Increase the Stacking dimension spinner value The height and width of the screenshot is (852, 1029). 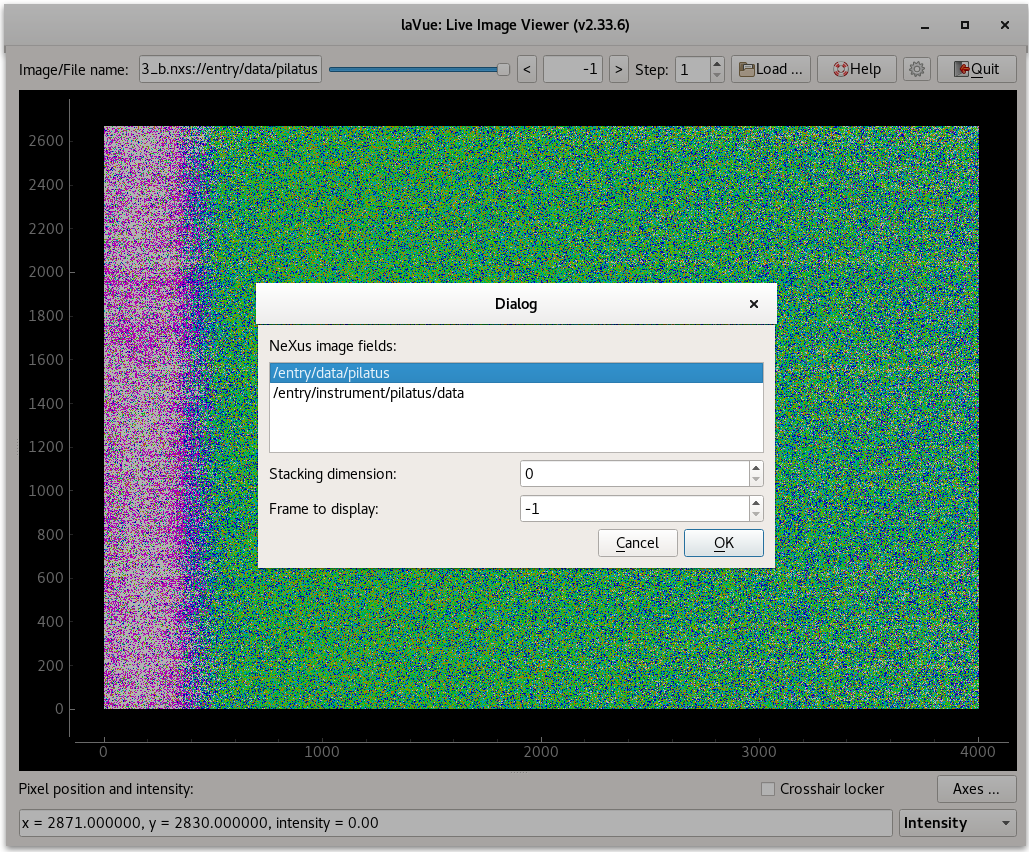point(756,468)
